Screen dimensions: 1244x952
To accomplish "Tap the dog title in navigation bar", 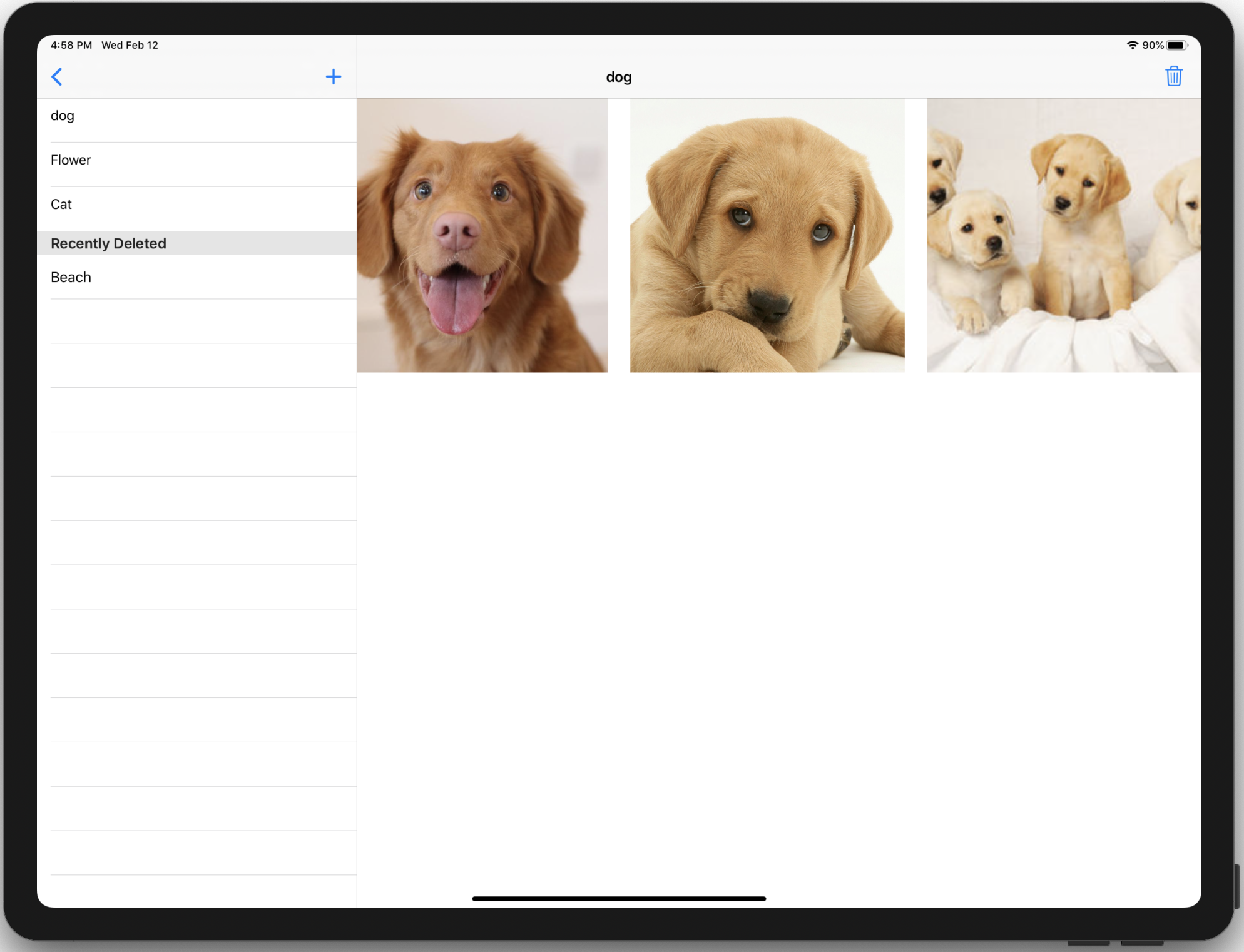I will coord(618,77).
